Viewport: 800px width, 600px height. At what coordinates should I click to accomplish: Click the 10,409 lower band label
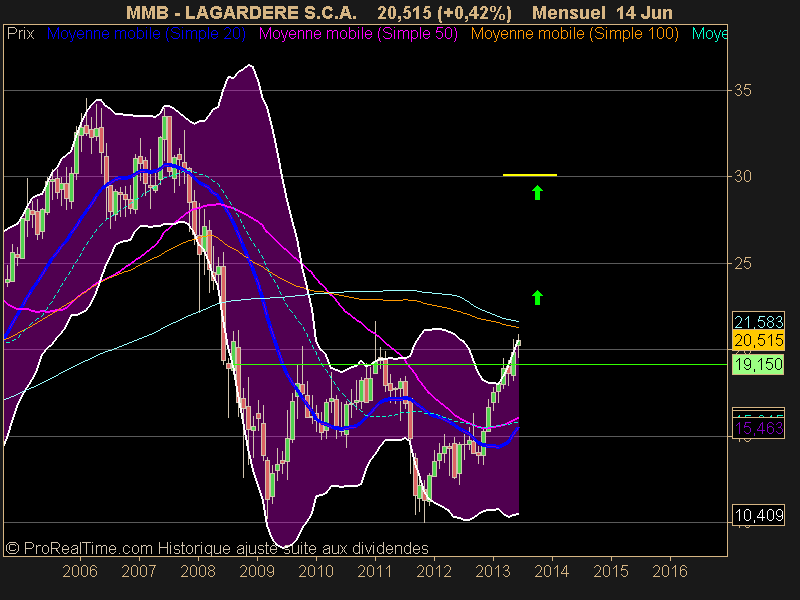tap(758, 515)
